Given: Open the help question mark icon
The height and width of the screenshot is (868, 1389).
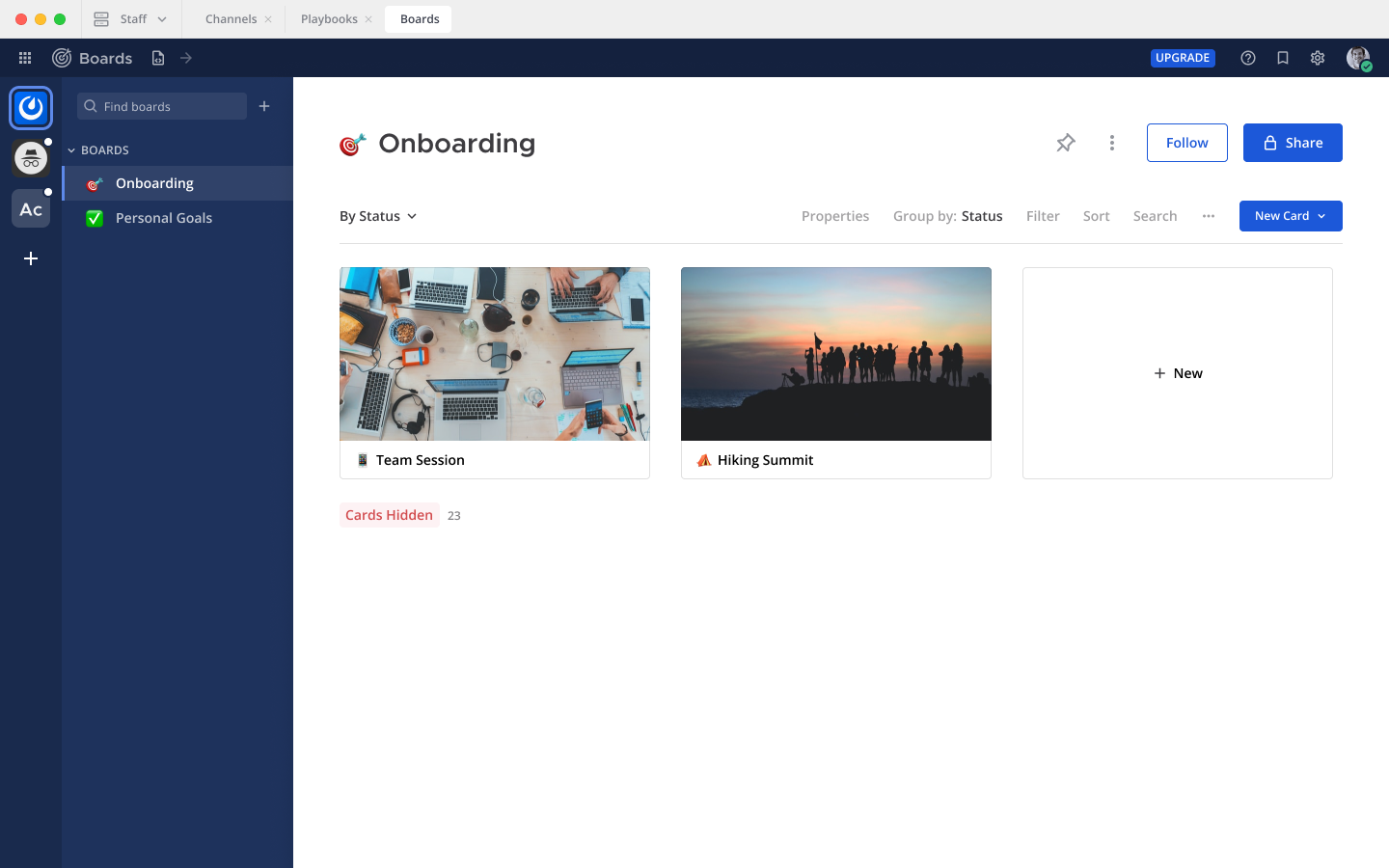Looking at the screenshot, I should point(1248,58).
